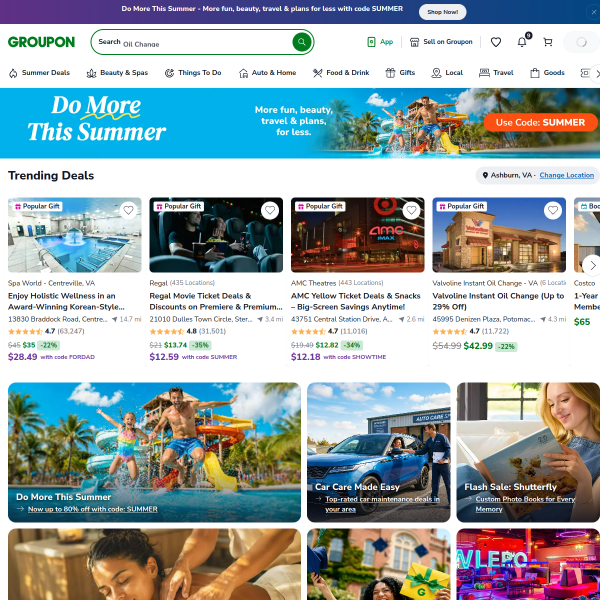Click Popular Gift badge on Regal card
Screen dimensions: 600x600
[179, 206]
